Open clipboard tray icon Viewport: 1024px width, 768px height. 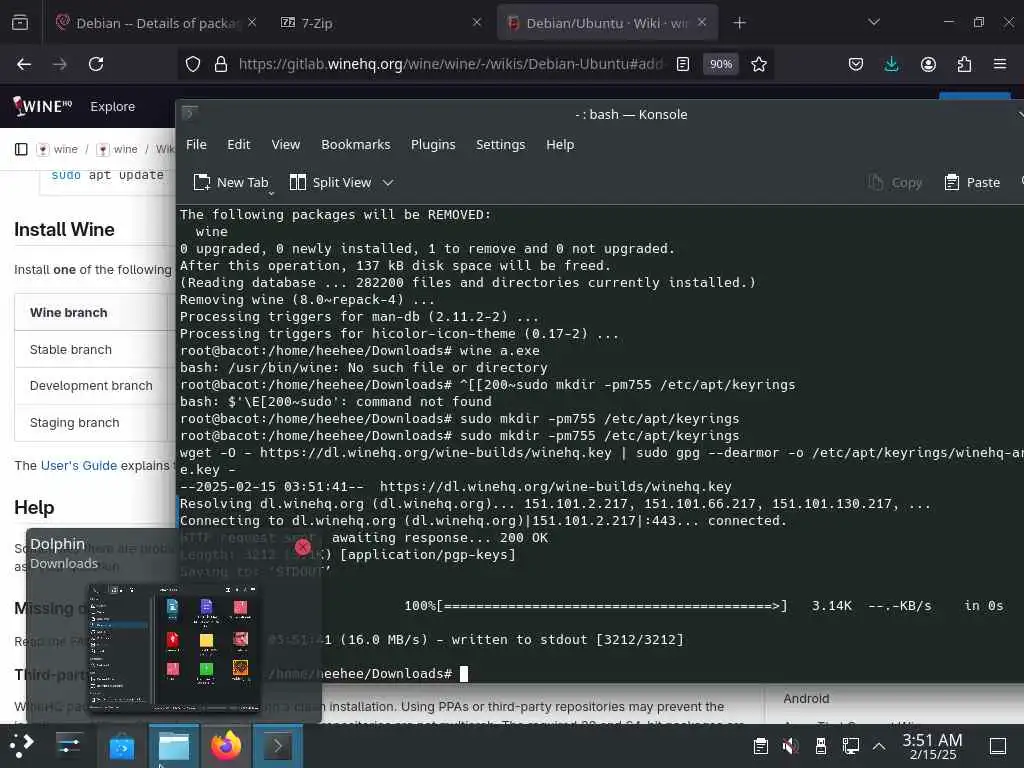tap(760, 746)
